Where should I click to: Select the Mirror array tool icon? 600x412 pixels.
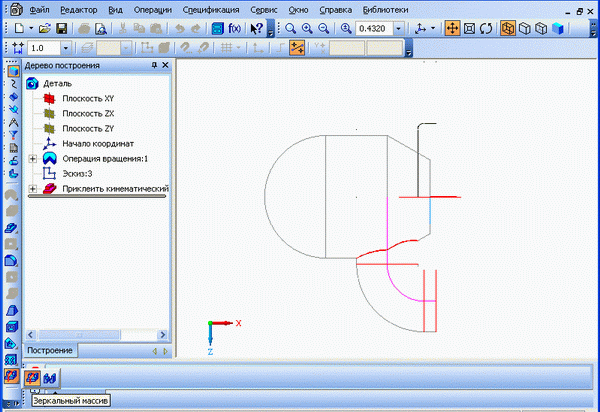coord(32,376)
